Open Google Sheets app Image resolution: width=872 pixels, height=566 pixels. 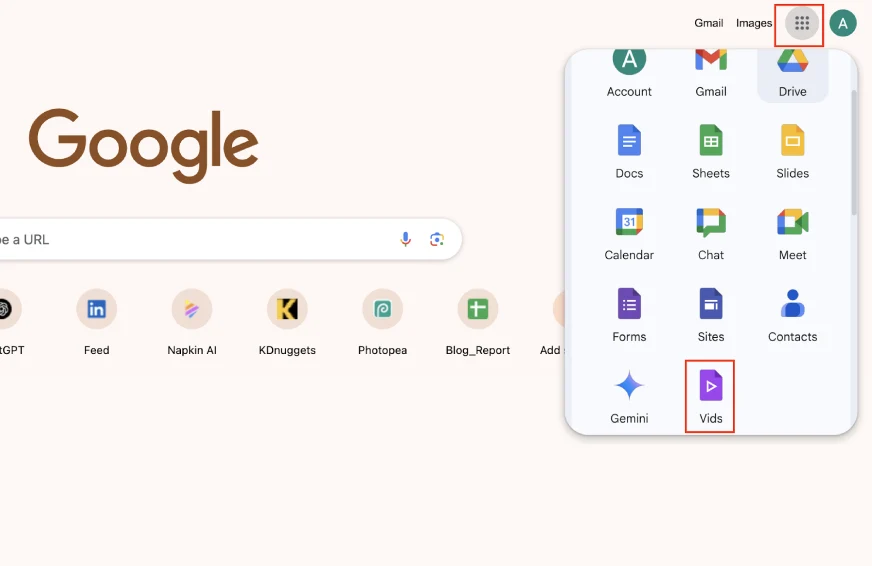(x=711, y=151)
